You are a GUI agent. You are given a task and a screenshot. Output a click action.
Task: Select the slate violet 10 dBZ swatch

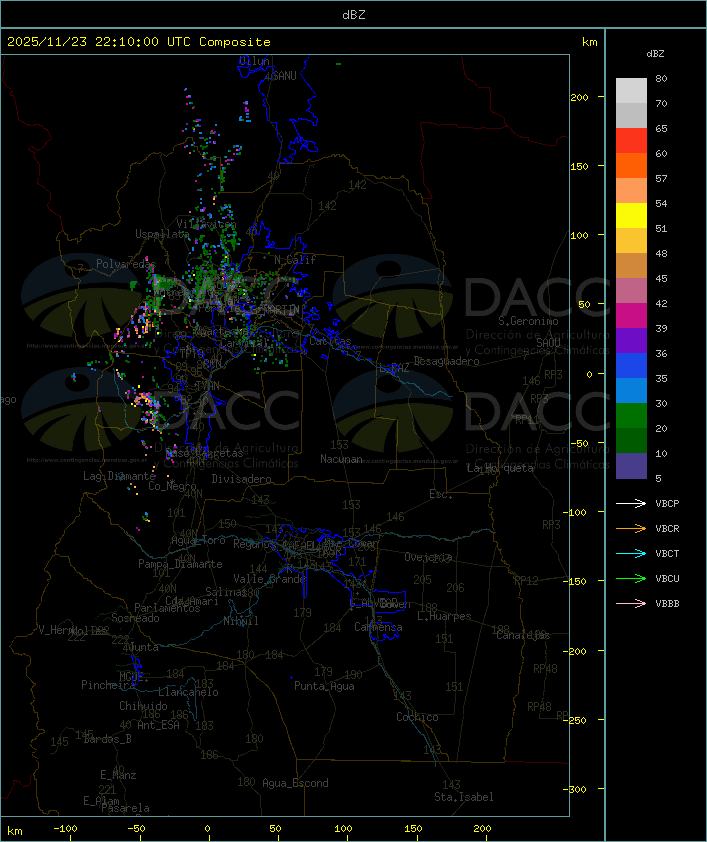(x=631, y=466)
